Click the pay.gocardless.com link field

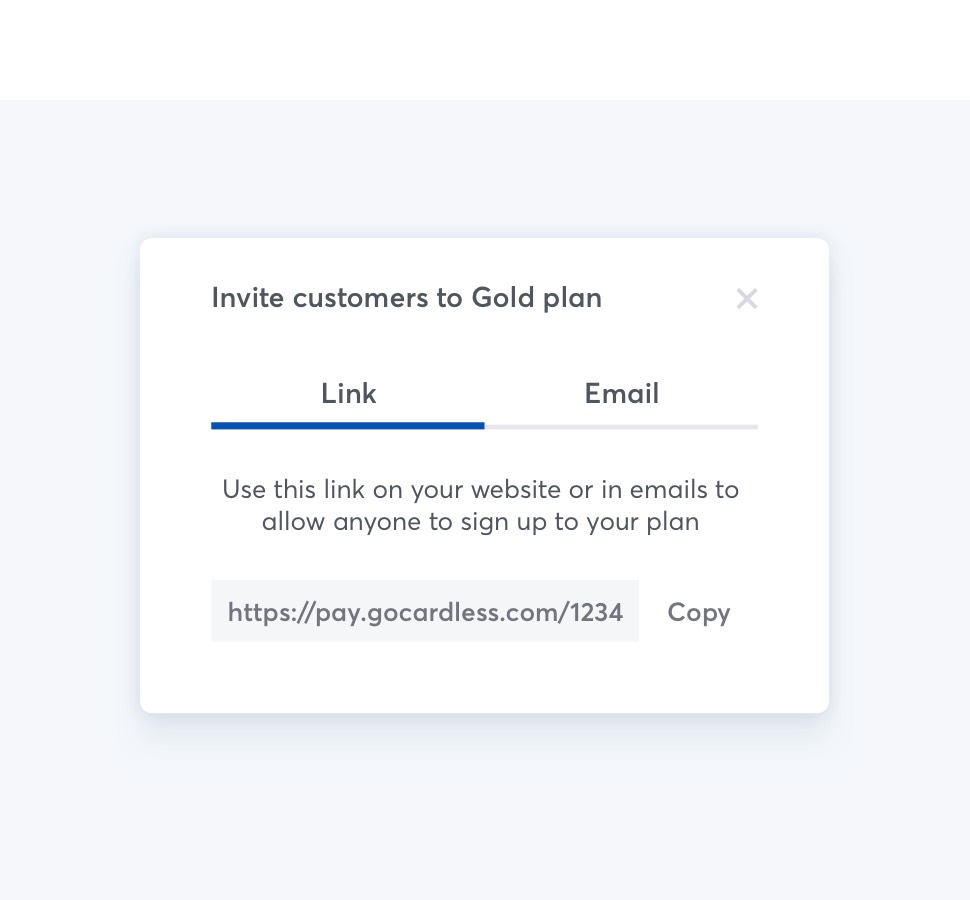tap(425, 611)
